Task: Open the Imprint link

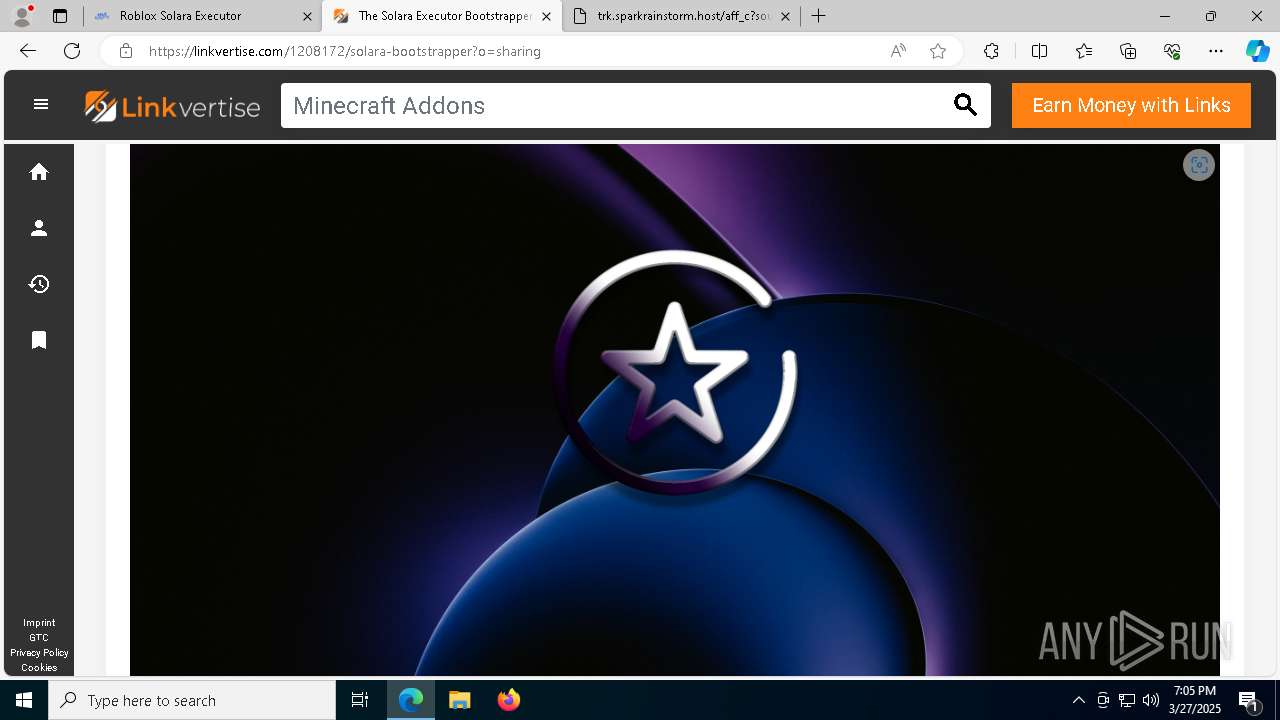Action: coord(39,622)
